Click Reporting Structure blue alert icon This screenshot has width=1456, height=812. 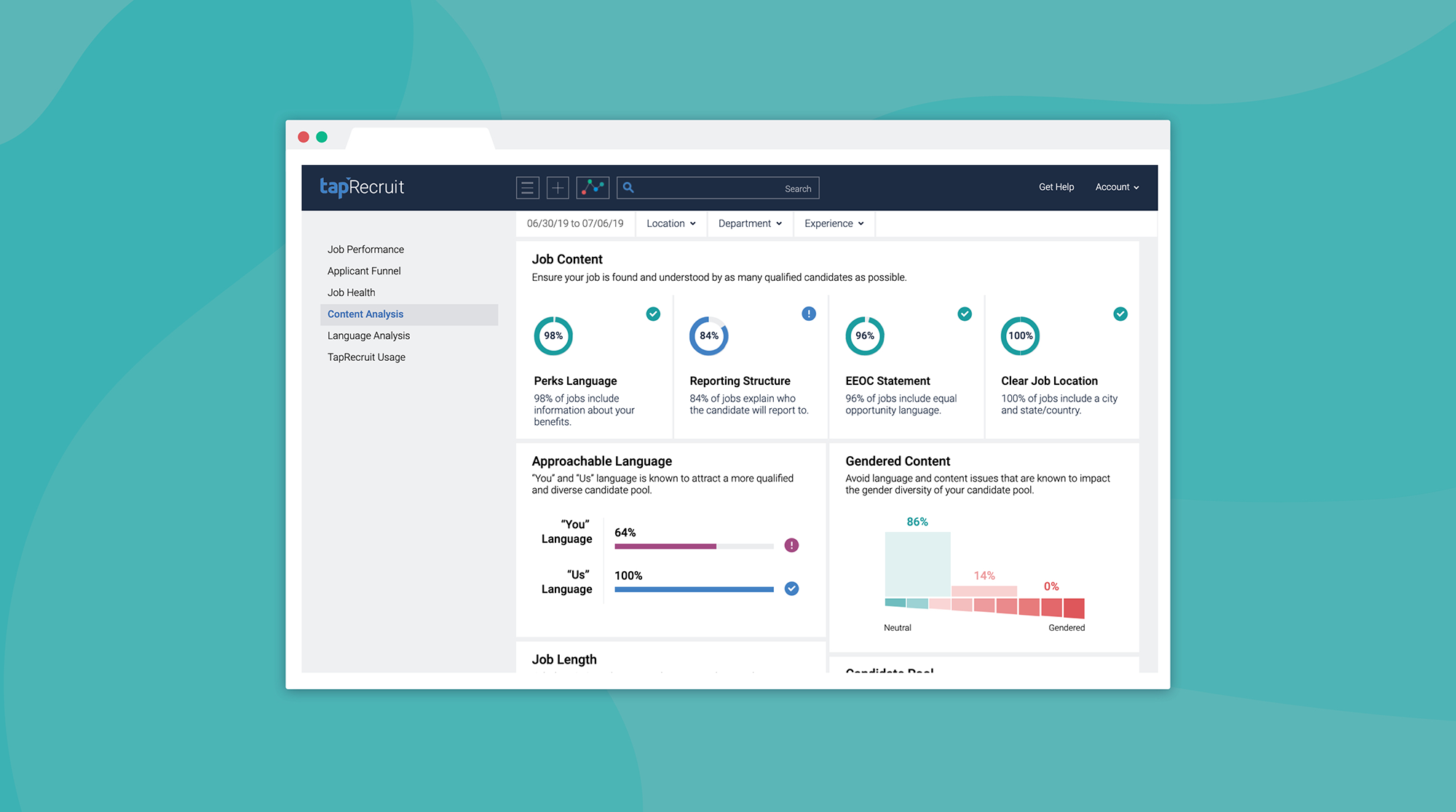[809, 314]
